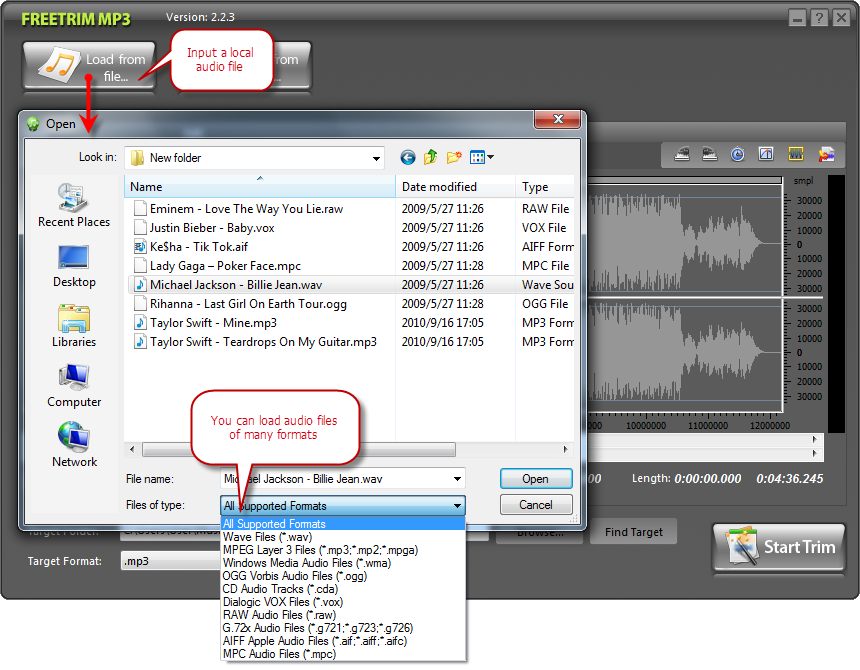
Task: Click the fade-in waveform icon in toolbar
Action: pos(682,155)
